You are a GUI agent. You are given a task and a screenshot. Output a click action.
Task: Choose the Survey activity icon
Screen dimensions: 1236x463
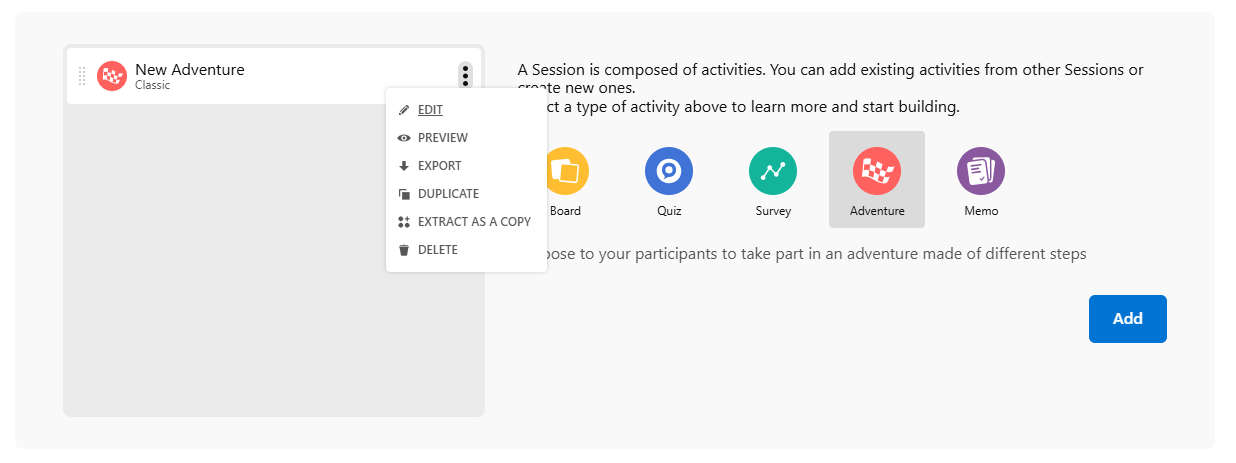pos(773,171)
